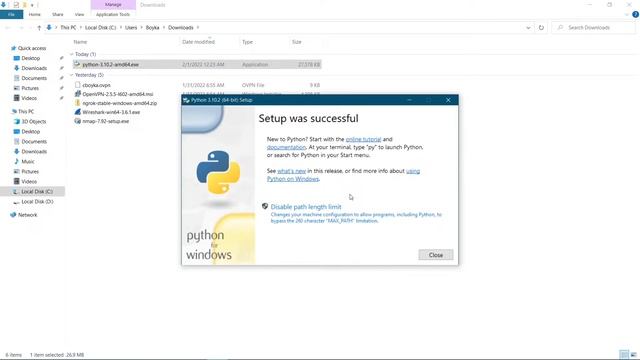Open Network in navigation pane
The image size is (640, 360).
[27, 215]
